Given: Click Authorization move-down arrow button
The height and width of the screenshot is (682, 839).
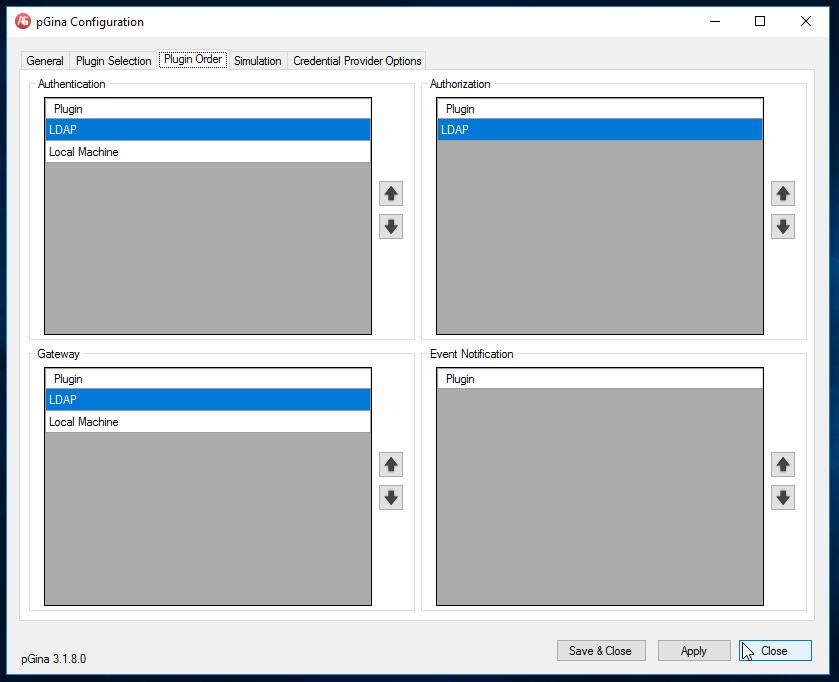Looking at the screenshot, I should coord(783,227).
